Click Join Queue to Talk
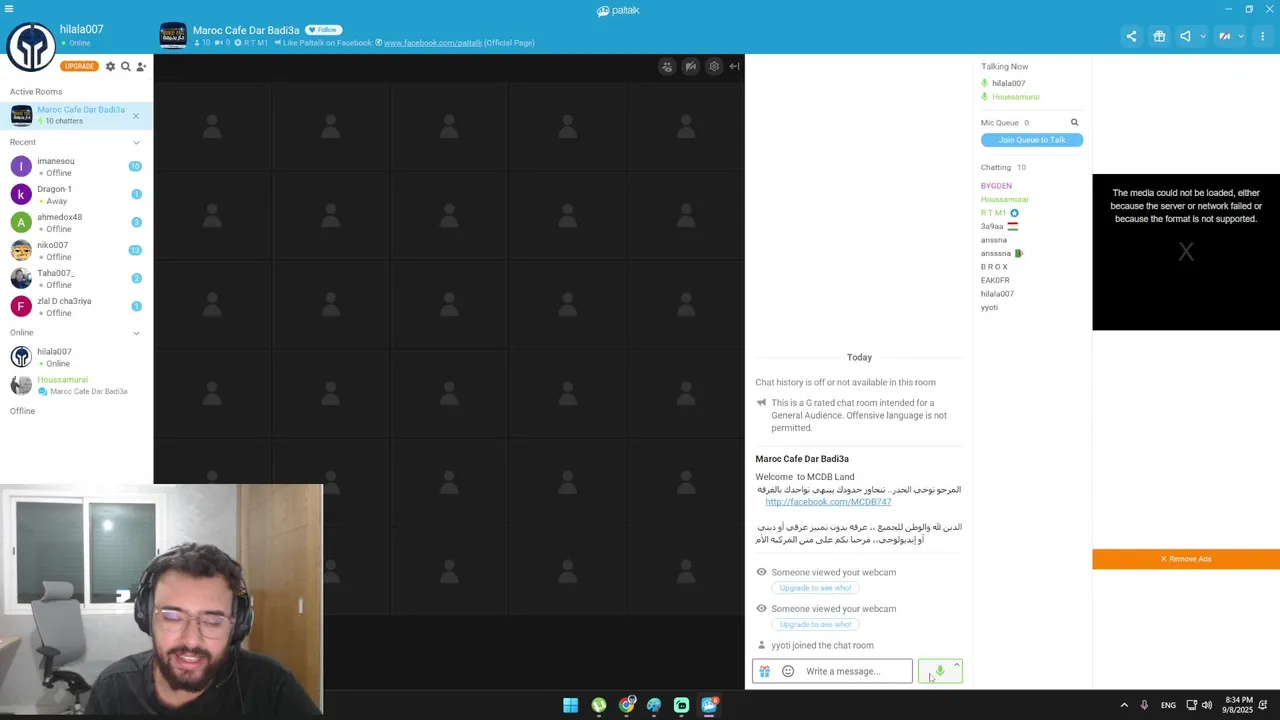 tap(1031, 140)
